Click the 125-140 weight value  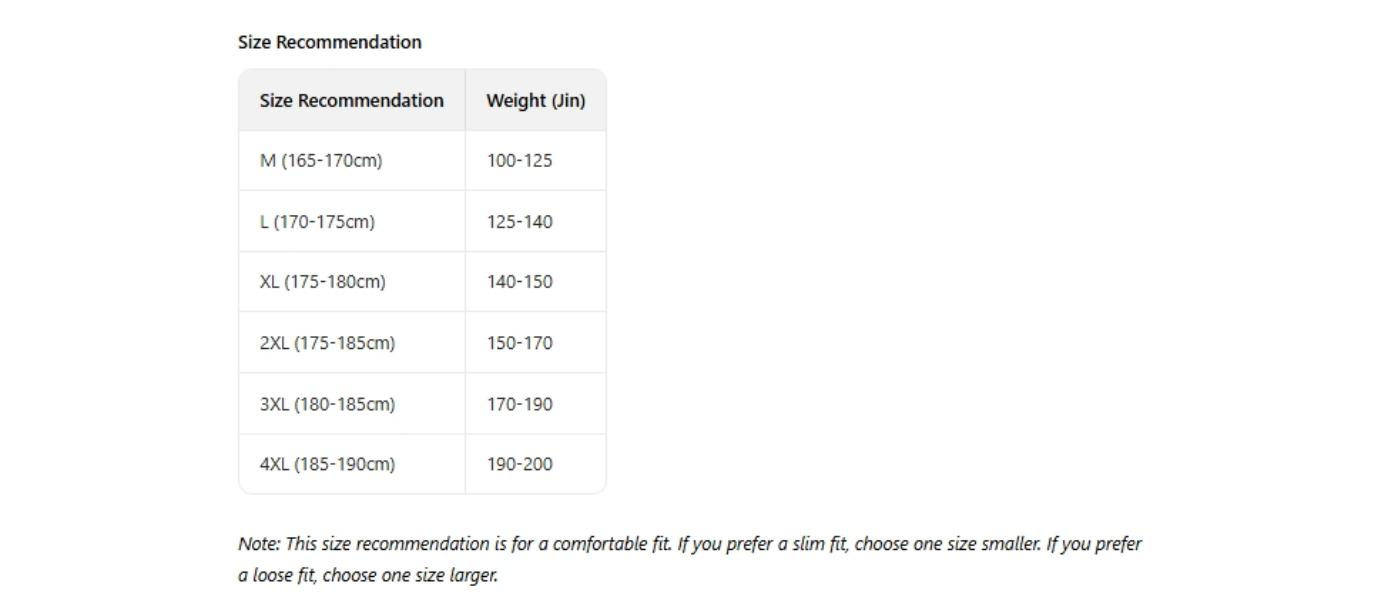[519, 221]
